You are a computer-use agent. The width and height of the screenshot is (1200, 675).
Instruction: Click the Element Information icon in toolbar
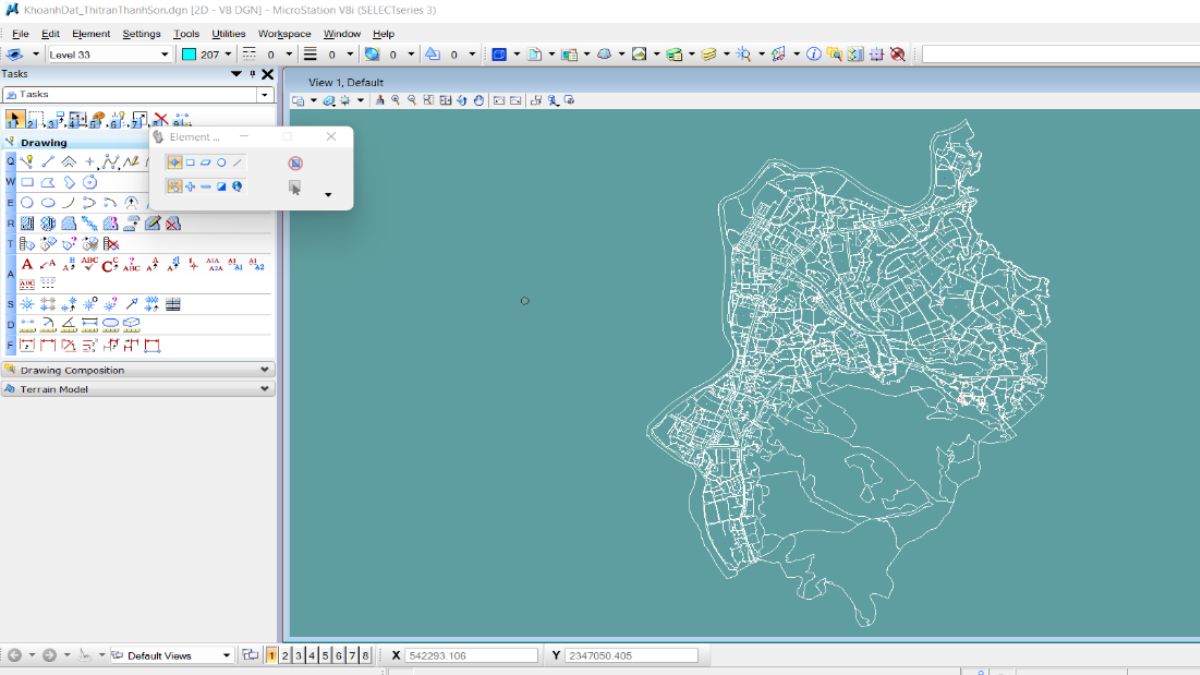pyautogui.click(x=814, y=54)
